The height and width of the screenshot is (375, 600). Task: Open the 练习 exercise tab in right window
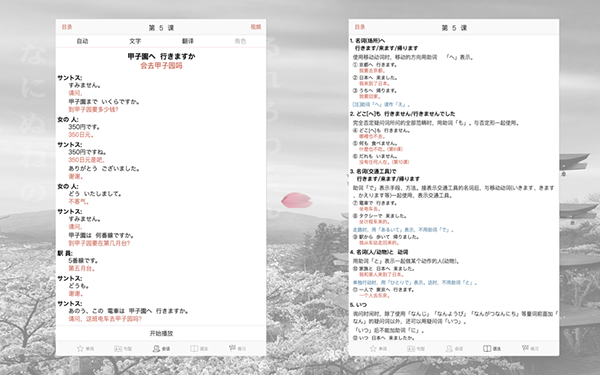pyautogui.click(x=530, y=348)
